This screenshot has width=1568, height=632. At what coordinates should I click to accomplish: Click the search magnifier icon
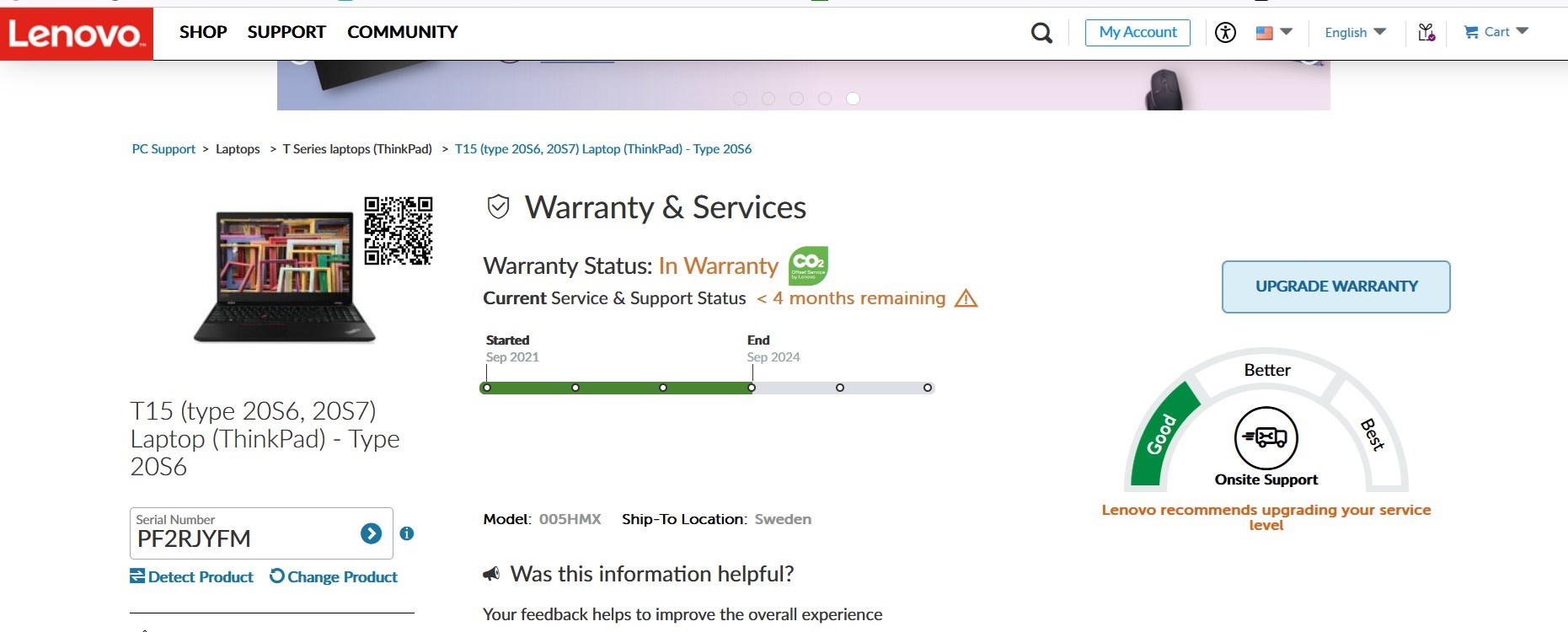[1041, 33]
